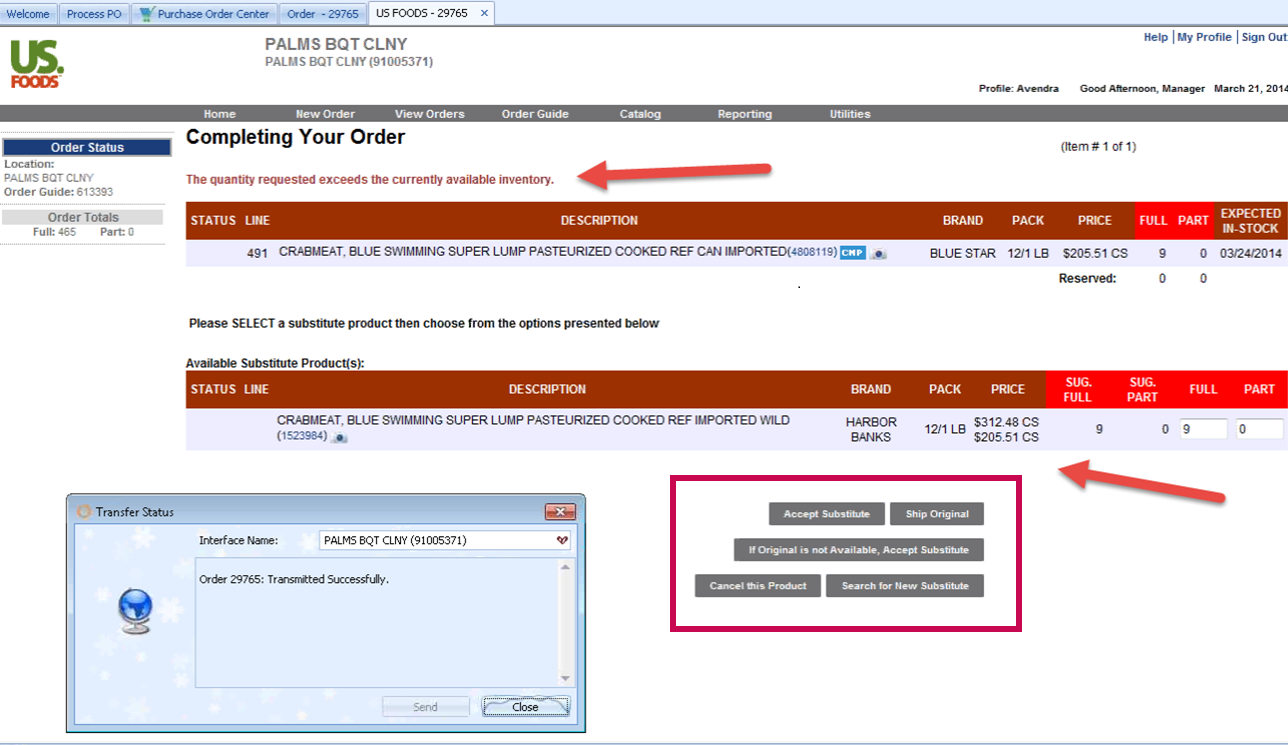Open the New Order menu
This screenshot has width=1288, height=745.
pos(325,114)
